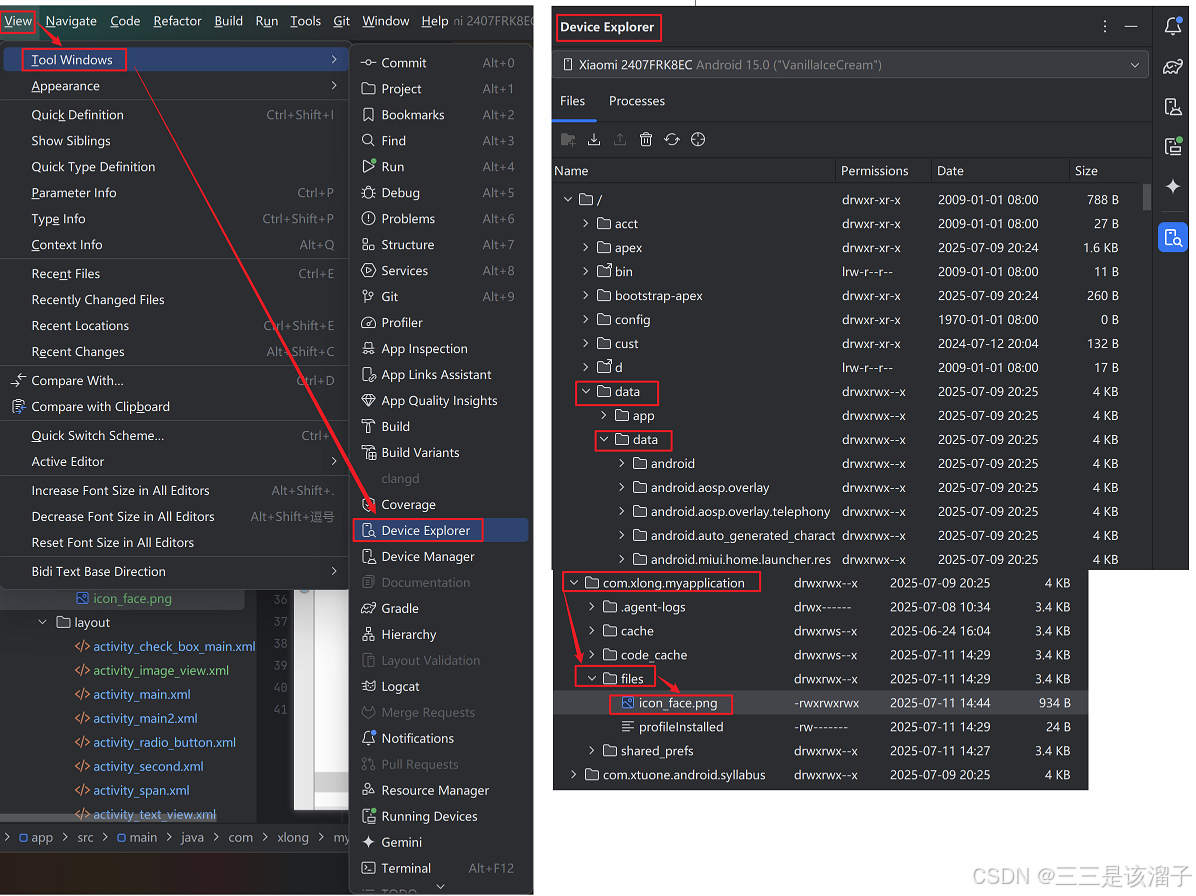
Task: Open the Structure tool window
Action: pyautogui.click(x=440, y=244)
